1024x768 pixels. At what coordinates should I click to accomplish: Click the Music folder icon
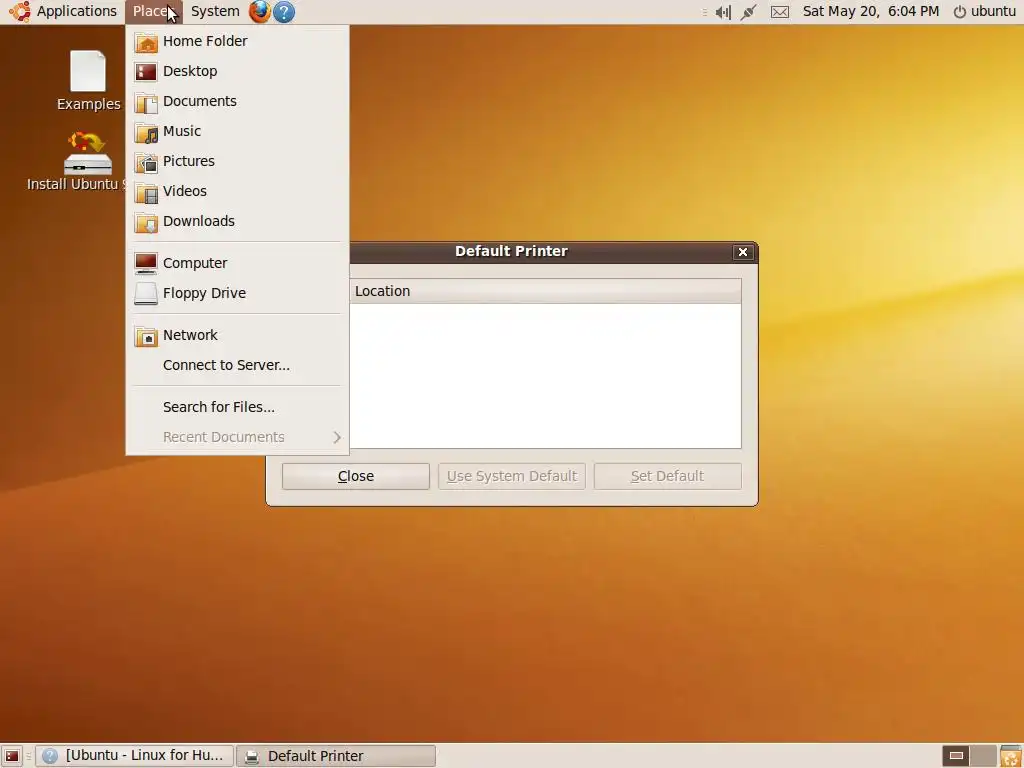(x=146, y=132)
